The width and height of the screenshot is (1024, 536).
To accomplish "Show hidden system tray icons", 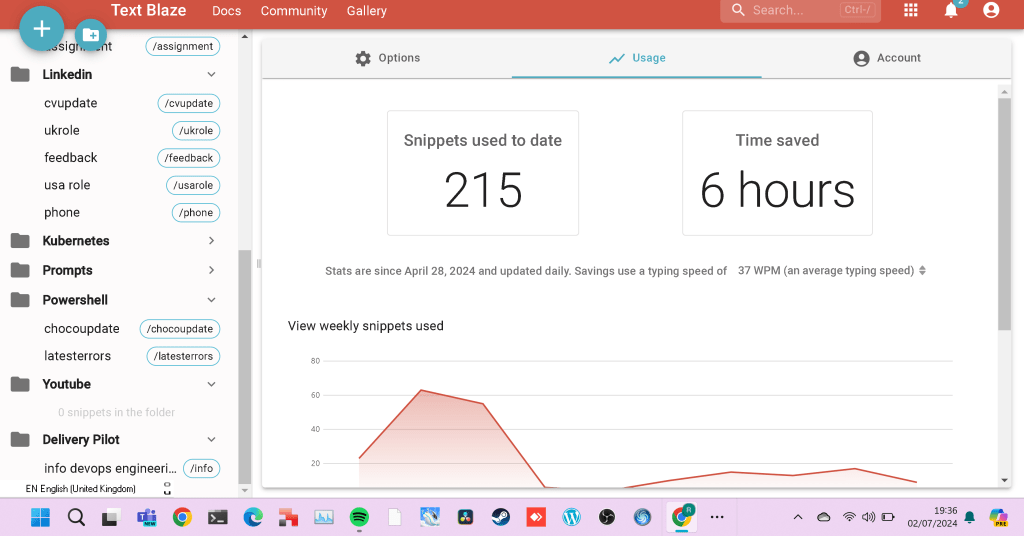I will point(798,517).
